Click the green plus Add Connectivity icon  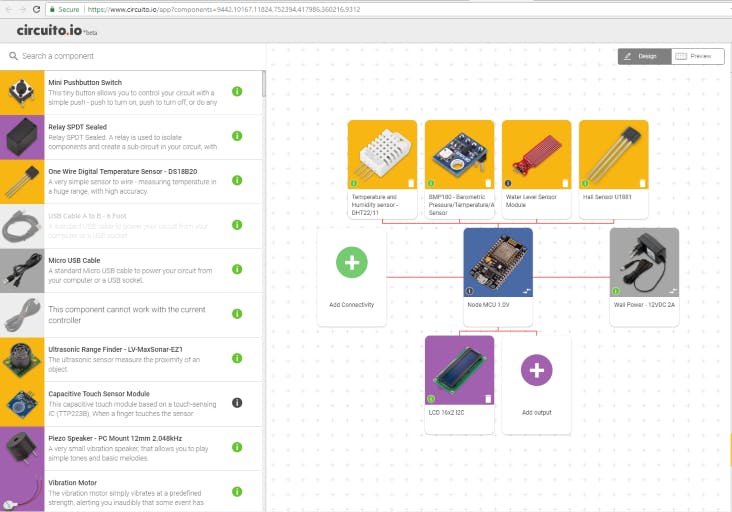click(352, 263)
